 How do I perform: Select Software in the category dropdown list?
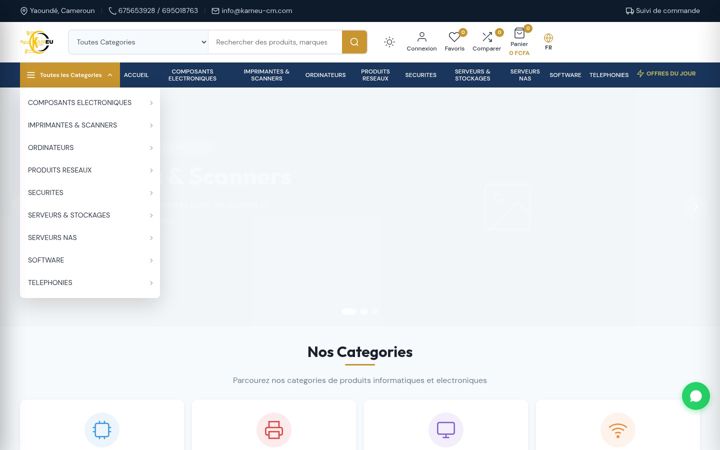tap(90, 260)
